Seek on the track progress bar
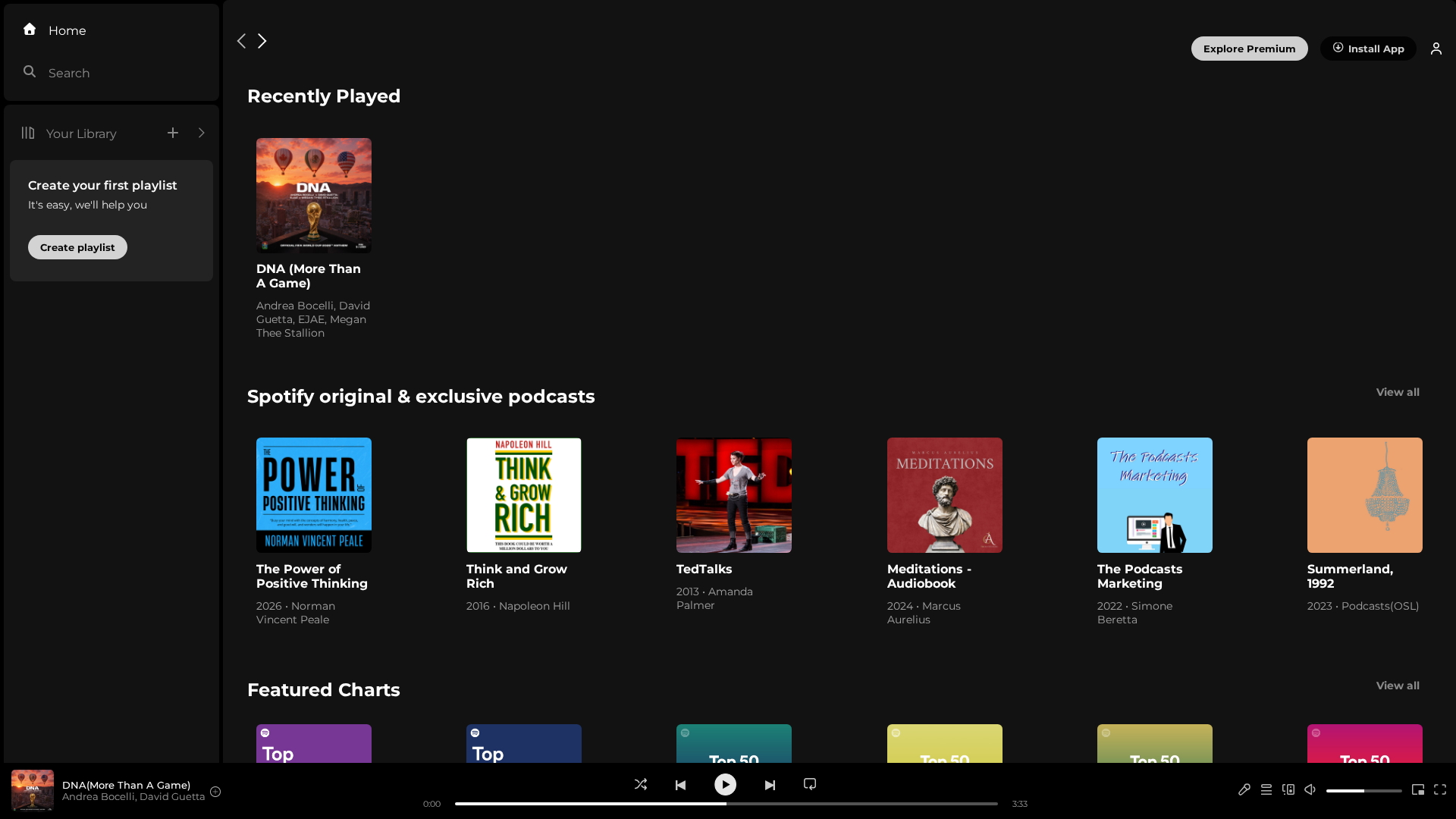Screen dimensions: 1456x819 click(x=726, y=804)
